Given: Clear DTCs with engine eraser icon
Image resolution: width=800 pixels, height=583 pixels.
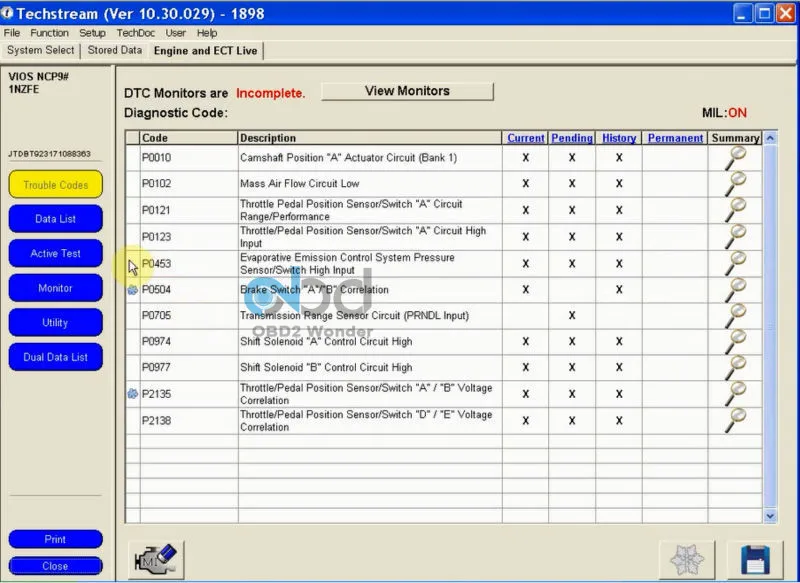Looking at the screenshot, I should pyautogui.click(x=156, y=560).
